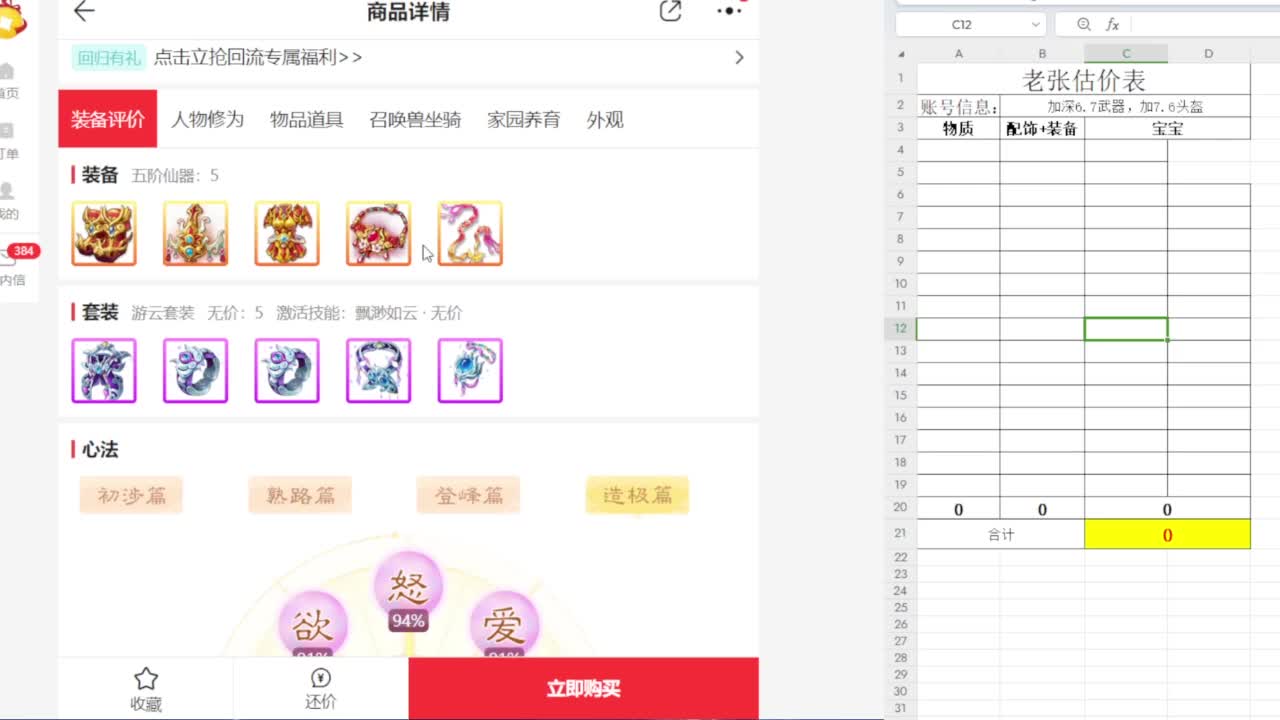Click the 还价 bargain button

click(321, 689)
